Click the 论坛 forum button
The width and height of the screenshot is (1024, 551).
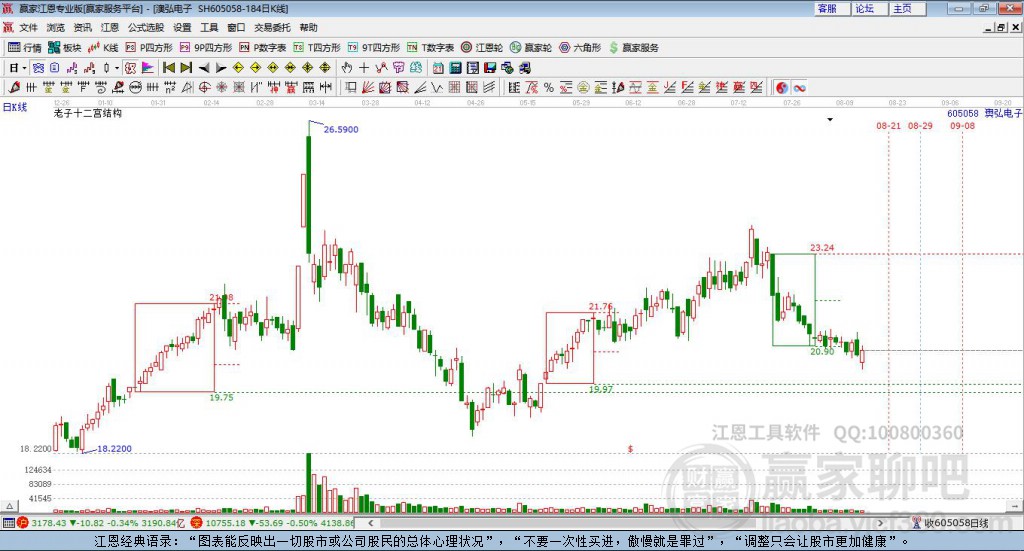click(871, 8)
